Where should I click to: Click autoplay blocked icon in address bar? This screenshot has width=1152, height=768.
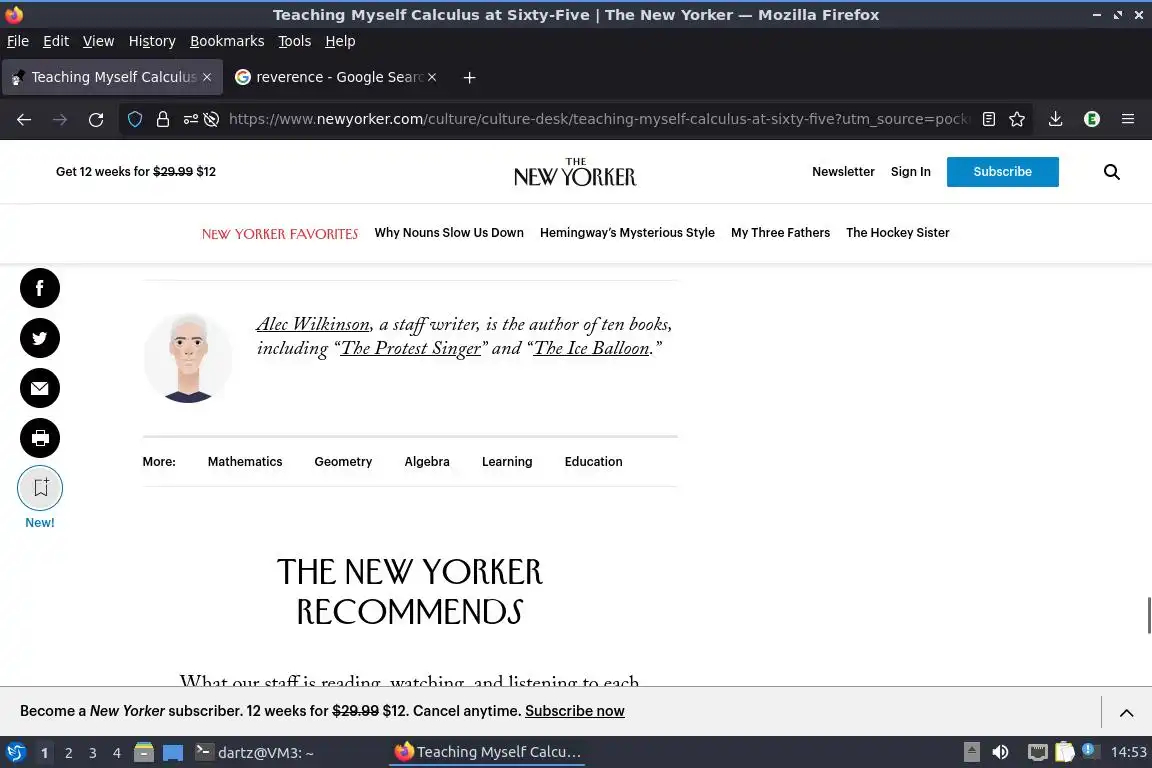coord(212,119)
